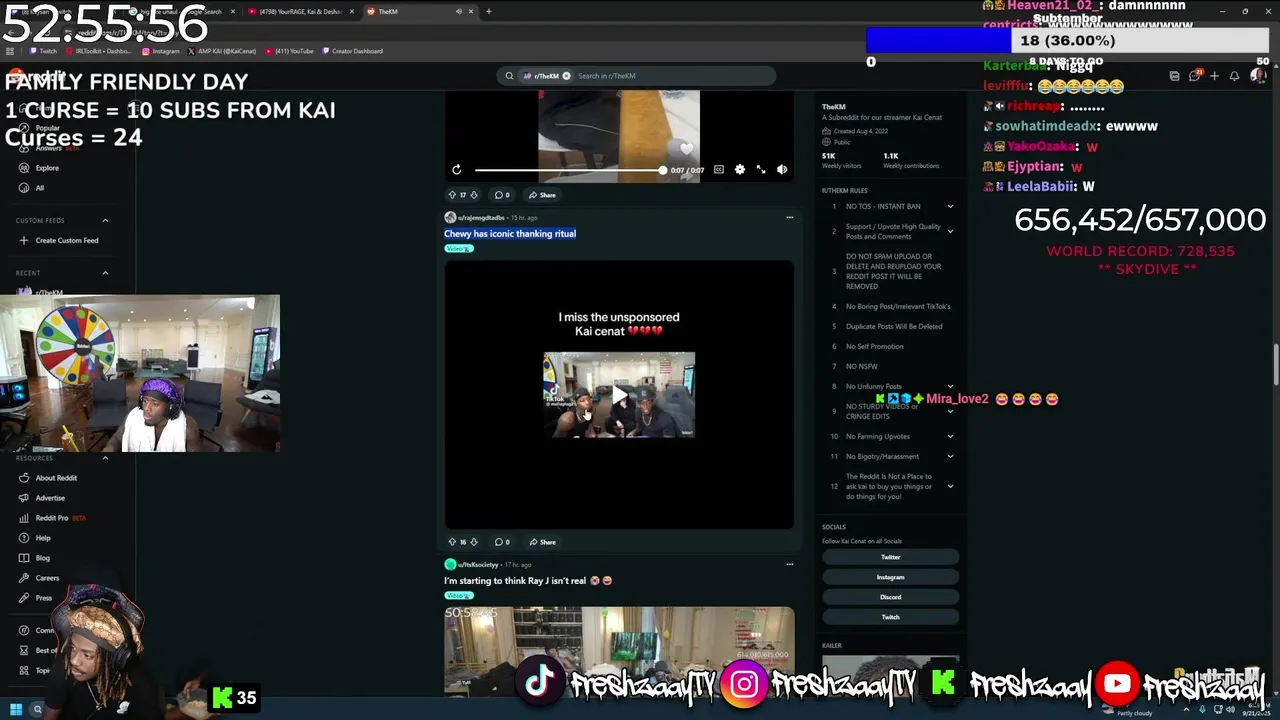The width and height of the screenshot is (1280, 720).
Task: Open the Reddit user avatar menu
Action: coord(1258,76)
